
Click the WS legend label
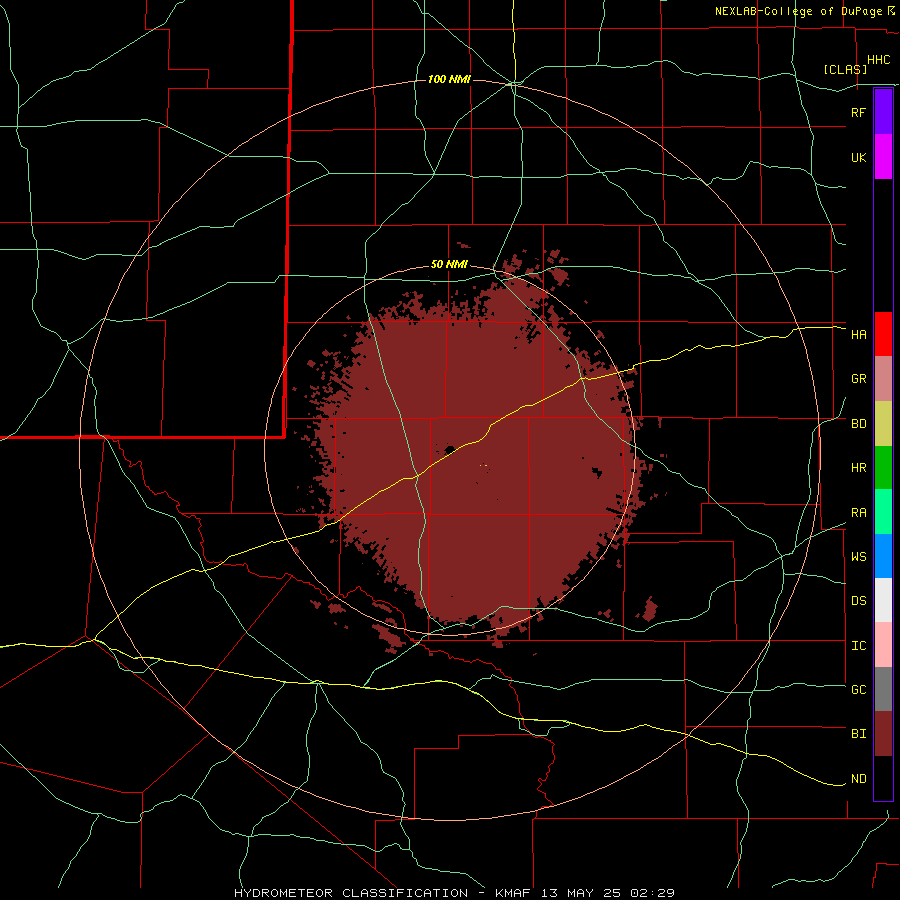pyautogui.click(x=858, y=557)
